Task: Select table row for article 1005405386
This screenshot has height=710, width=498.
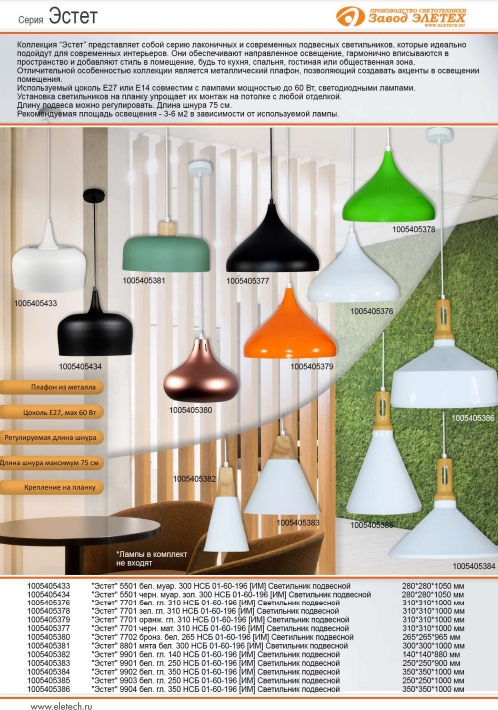Action: tap(245, 689)
